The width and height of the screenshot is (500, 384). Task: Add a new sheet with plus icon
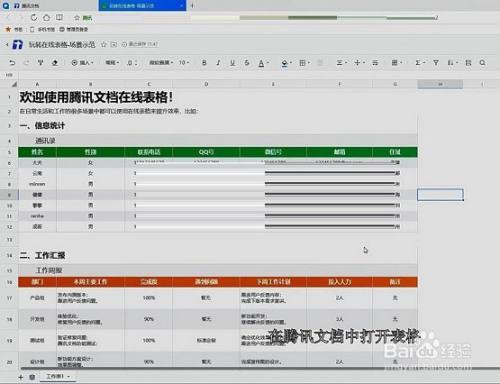point(21,377)
